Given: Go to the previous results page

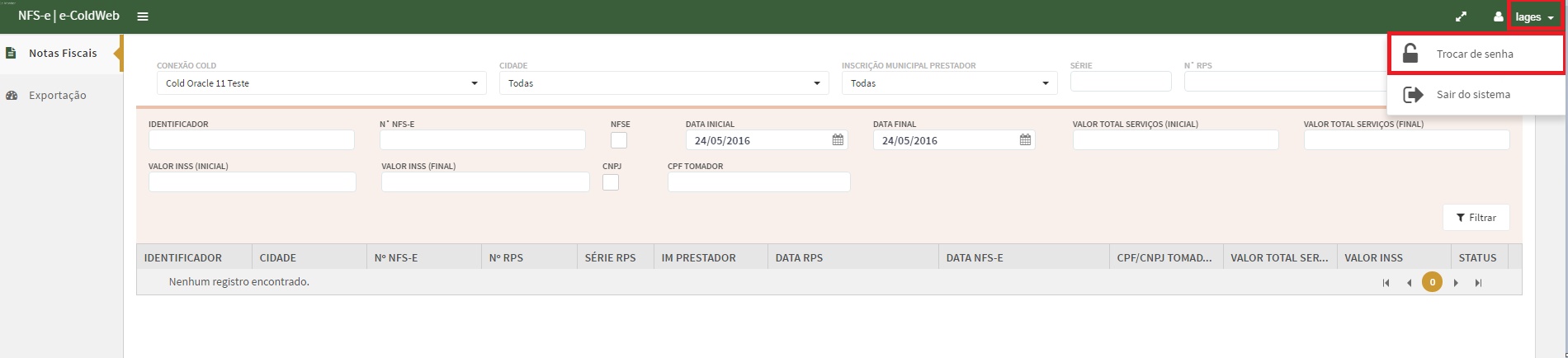Looking at the screenshot, I should (x=1409, y=283).
